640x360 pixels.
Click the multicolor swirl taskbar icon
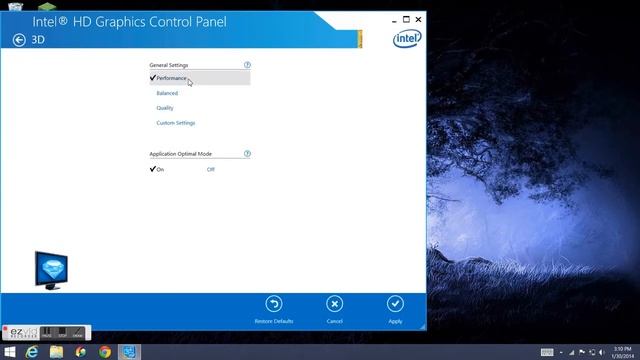point(80,352)
